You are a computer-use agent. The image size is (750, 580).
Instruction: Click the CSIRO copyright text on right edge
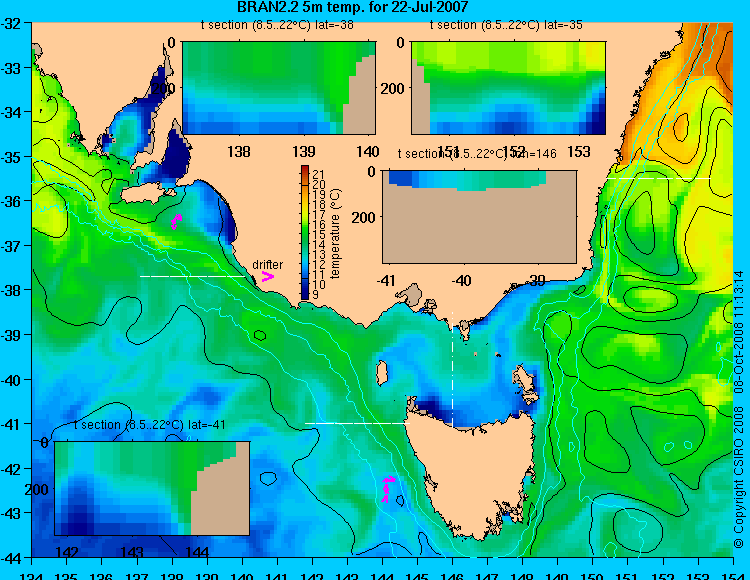[x=739, y=409]
